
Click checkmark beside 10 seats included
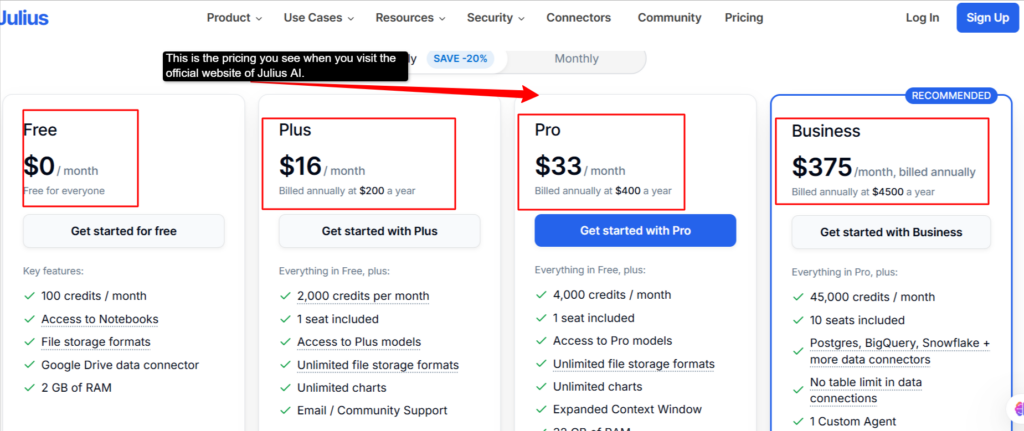(x=798, y=321)
